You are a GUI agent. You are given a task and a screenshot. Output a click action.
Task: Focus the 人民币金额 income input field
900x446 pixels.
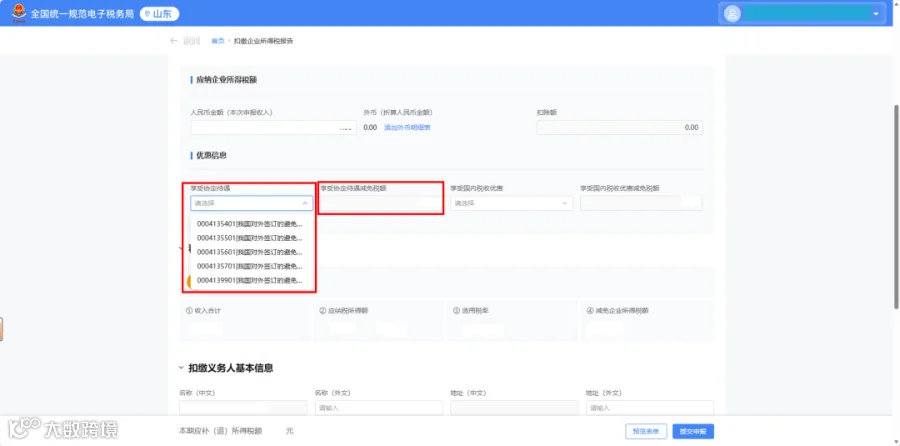click(x=273, y=127)
